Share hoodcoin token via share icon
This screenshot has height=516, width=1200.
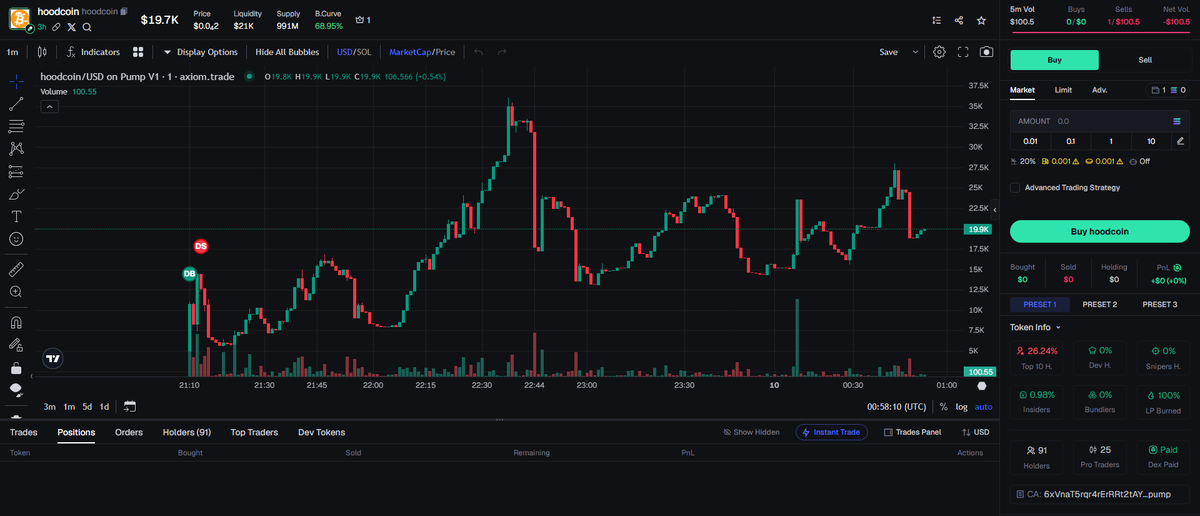(x=959, y=19)
